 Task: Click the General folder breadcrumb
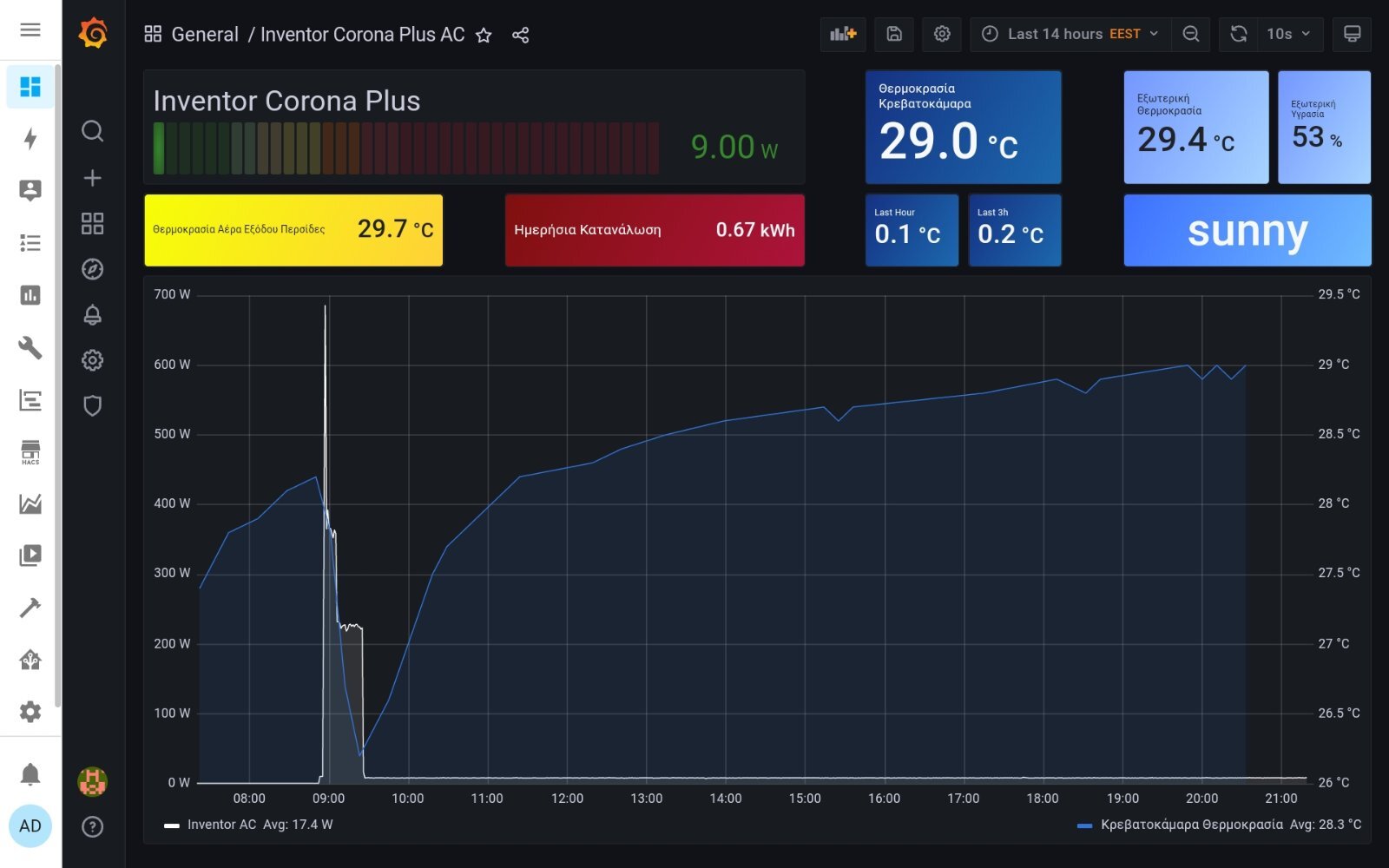tap(205, 35)
